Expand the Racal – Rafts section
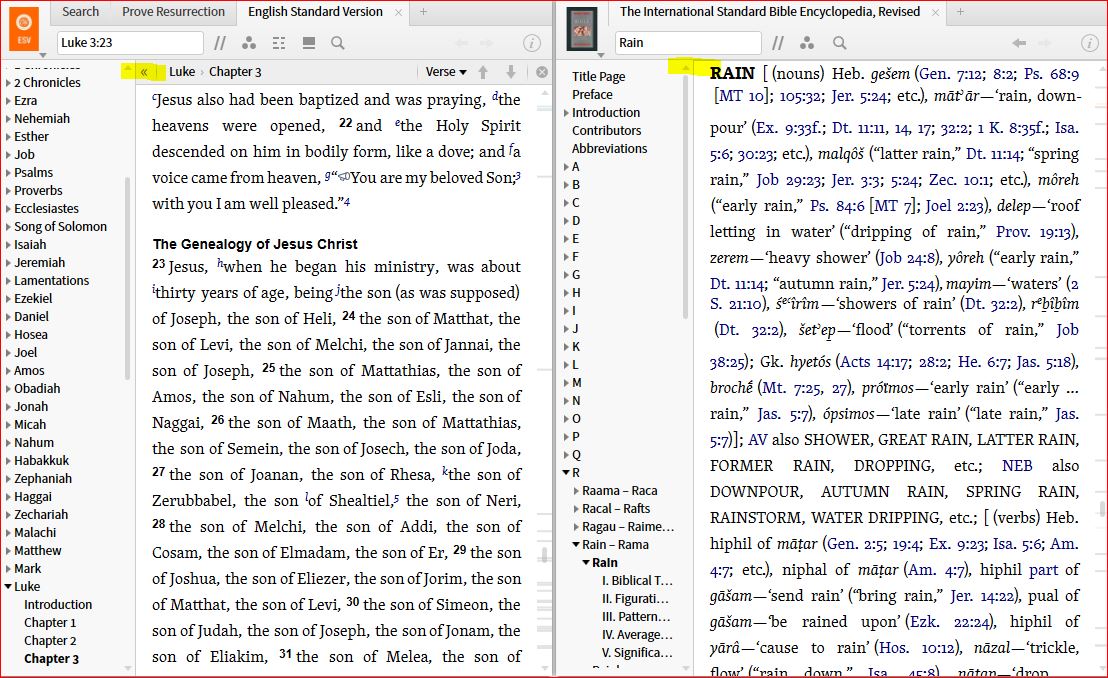 point(576,509)
